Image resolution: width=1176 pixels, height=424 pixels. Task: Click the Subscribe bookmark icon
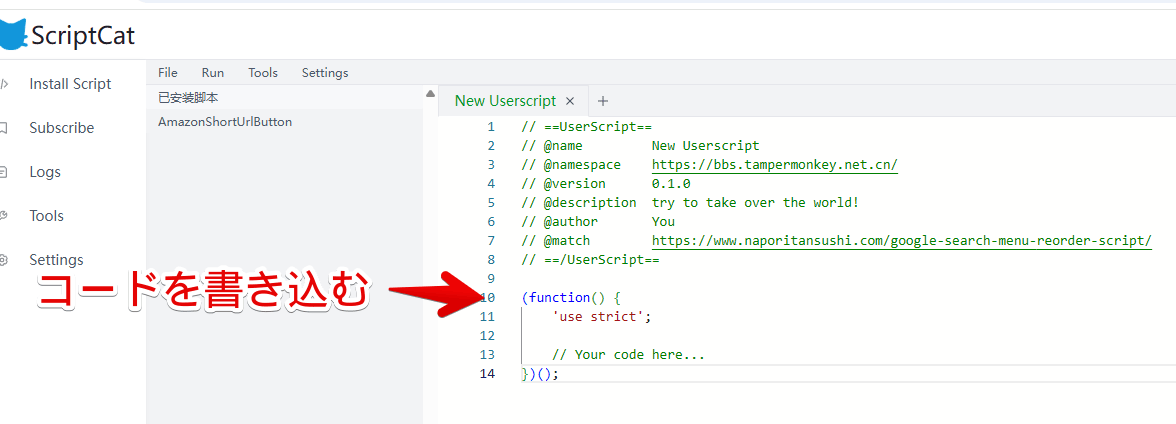[x=4, y=128]
